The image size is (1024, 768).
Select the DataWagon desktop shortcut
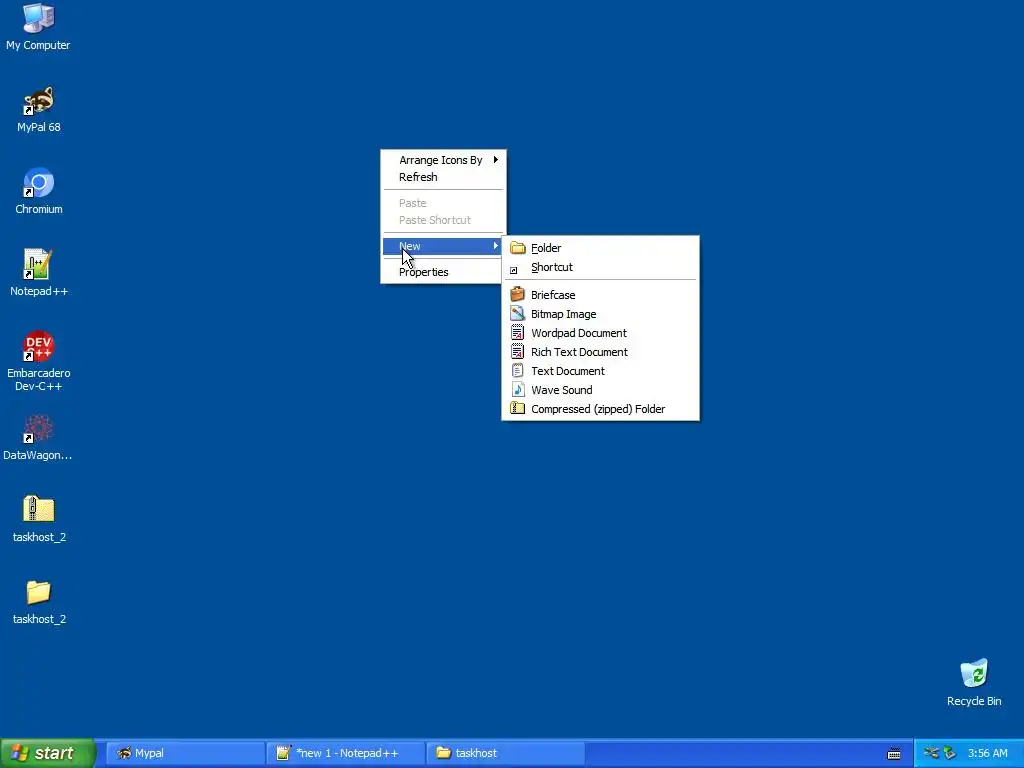click(38, 437)
